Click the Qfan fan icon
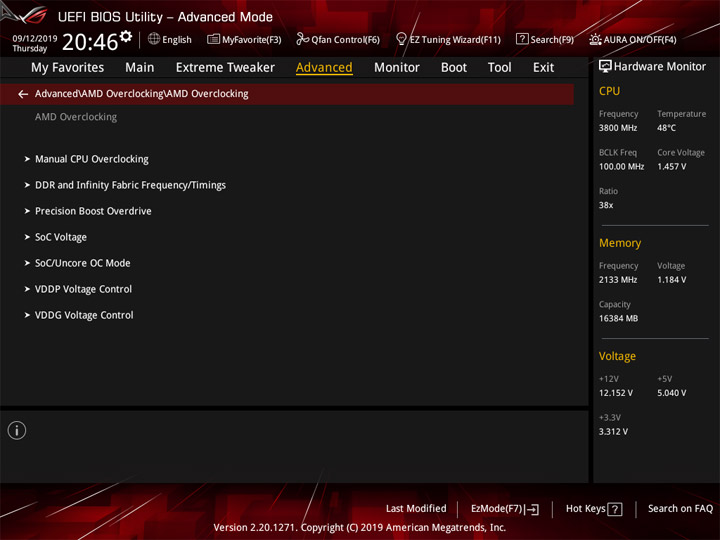The image size is (720, 540). [302, 39]
